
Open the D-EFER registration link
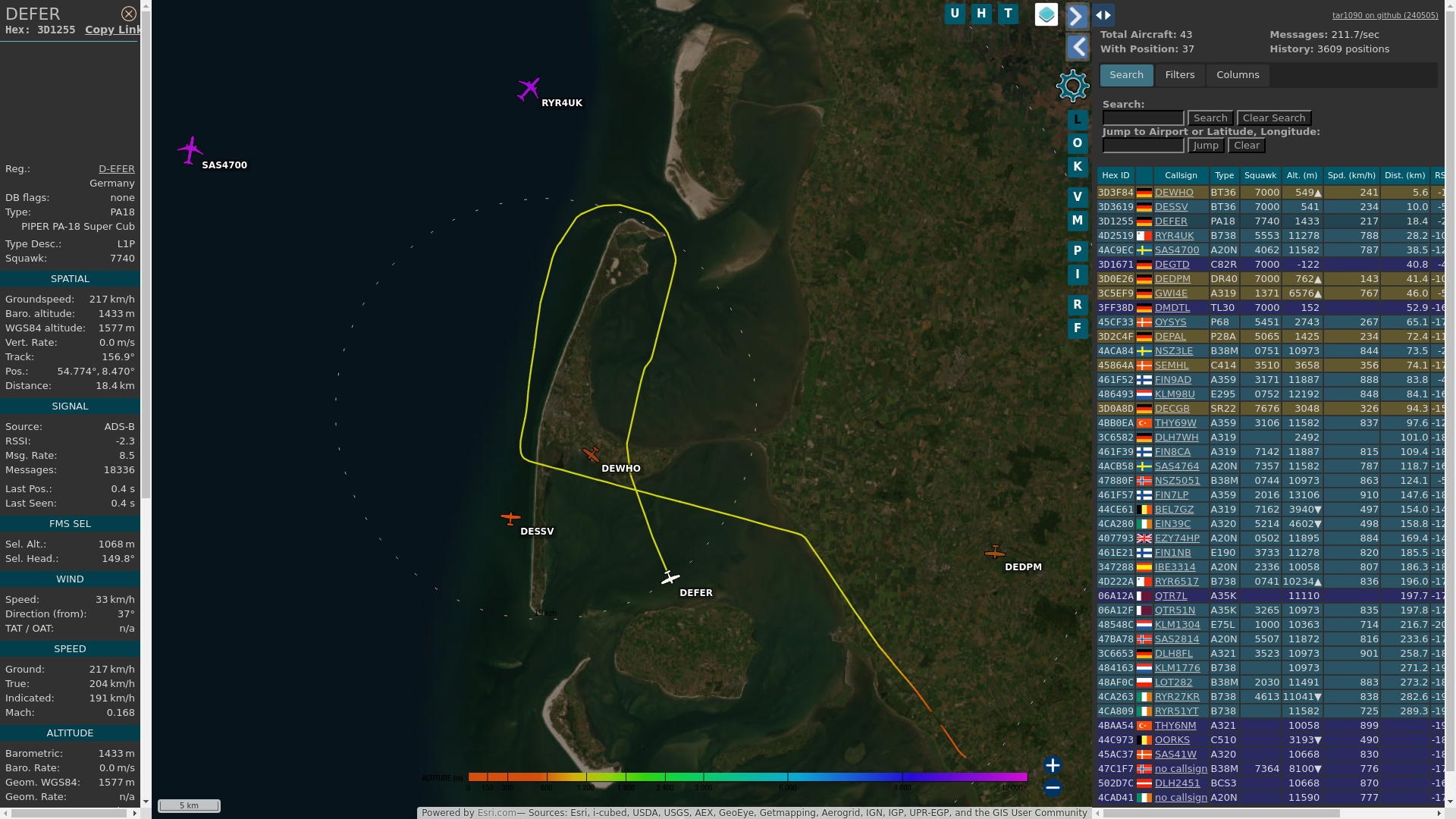click(116, 169)
